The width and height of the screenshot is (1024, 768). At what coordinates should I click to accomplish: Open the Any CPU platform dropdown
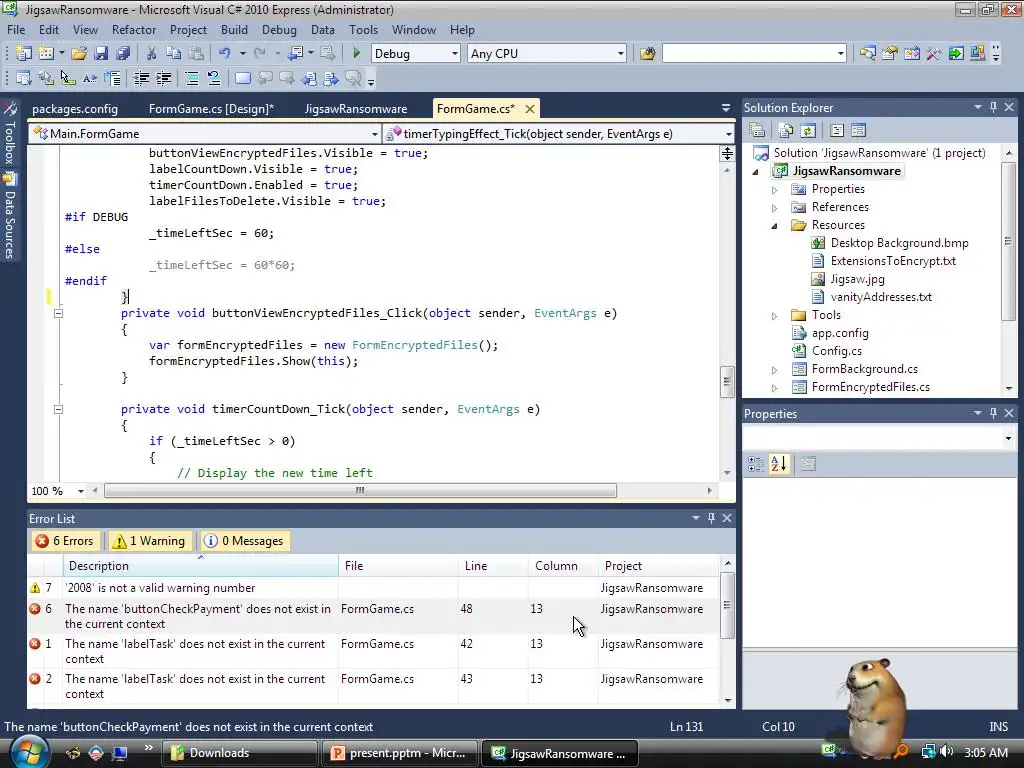(x=620, y=54)
